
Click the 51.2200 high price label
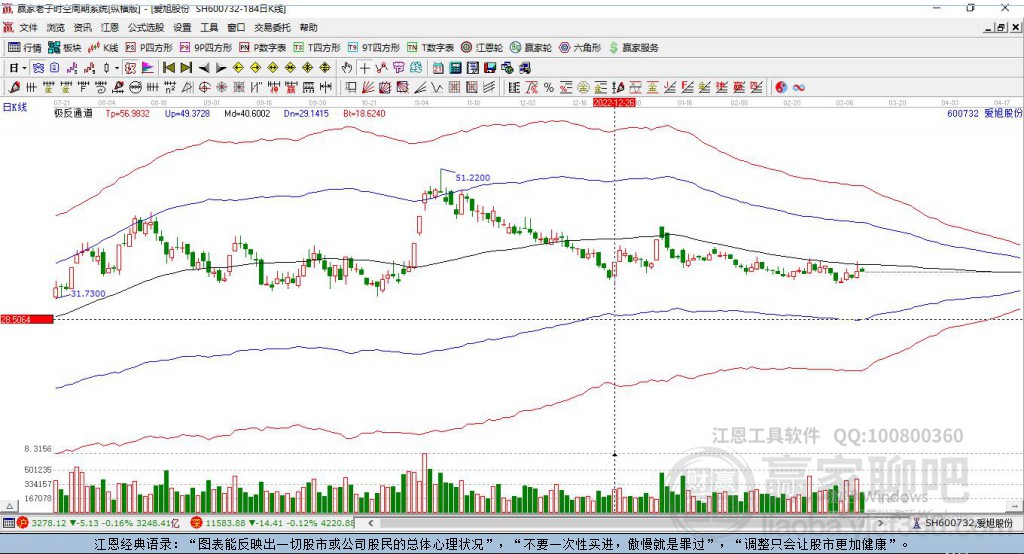pyautogui.click(x=473, y=178)
